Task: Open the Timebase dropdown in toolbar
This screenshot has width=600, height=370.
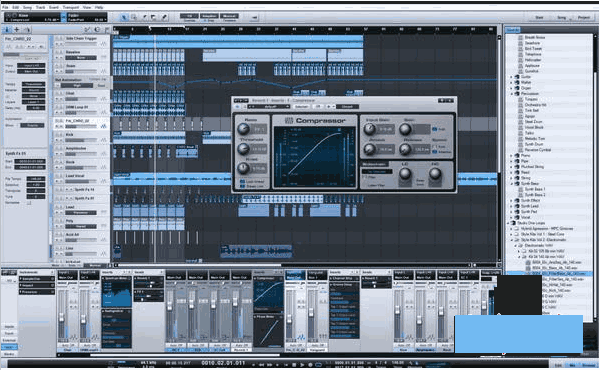Action: 230,16
